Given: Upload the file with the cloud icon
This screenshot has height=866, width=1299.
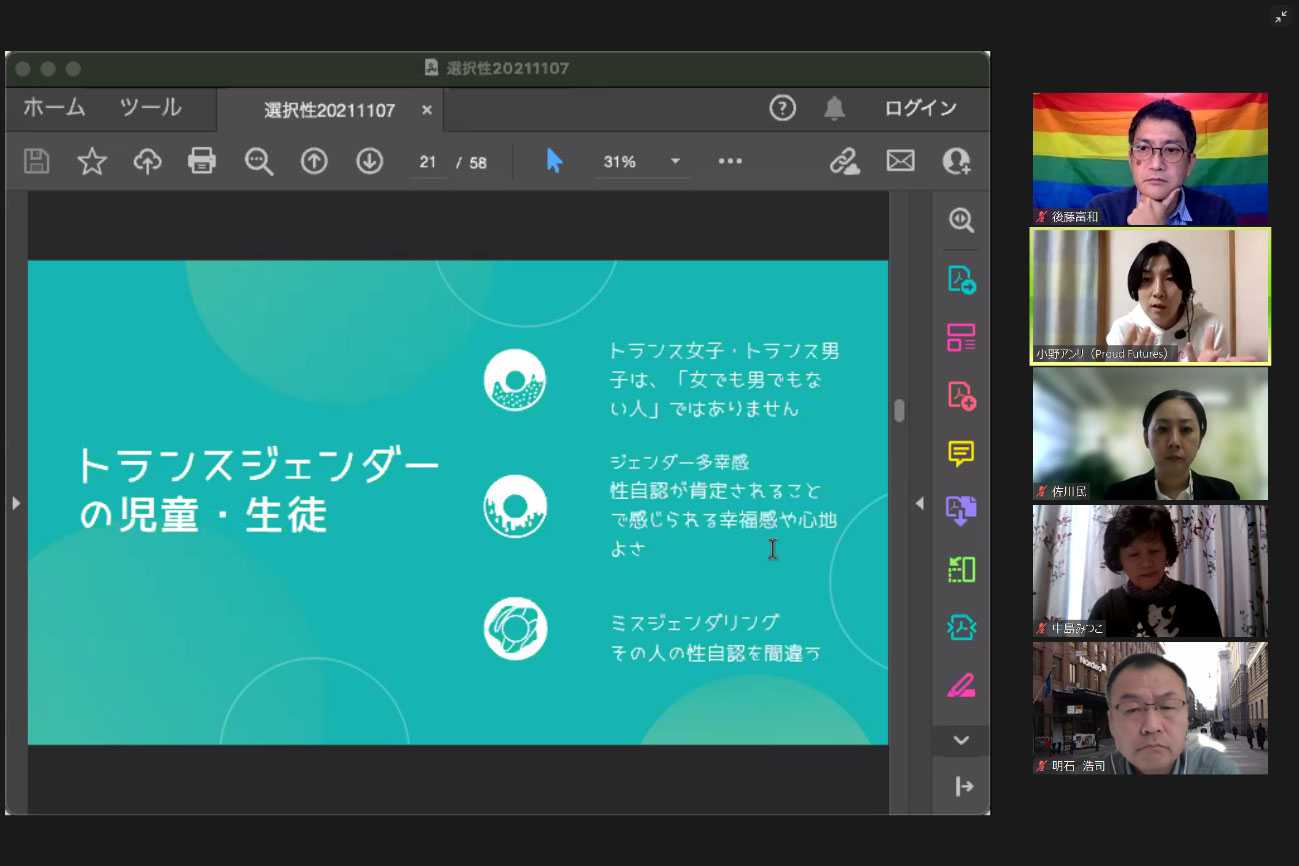Looking at the screenshot, I should click(148, 161).
